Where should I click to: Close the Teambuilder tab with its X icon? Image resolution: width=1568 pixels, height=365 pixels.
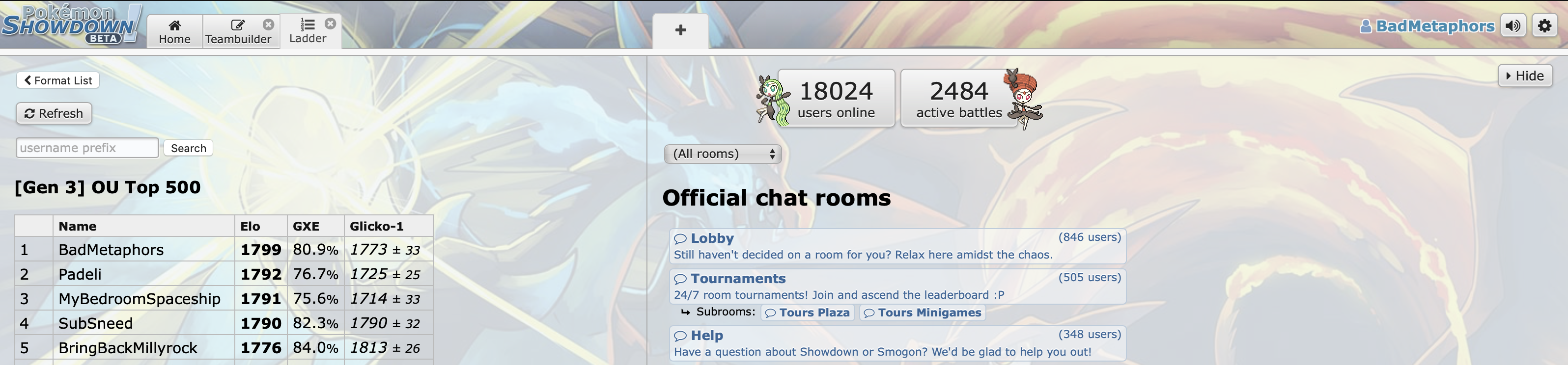coord(268,25)
